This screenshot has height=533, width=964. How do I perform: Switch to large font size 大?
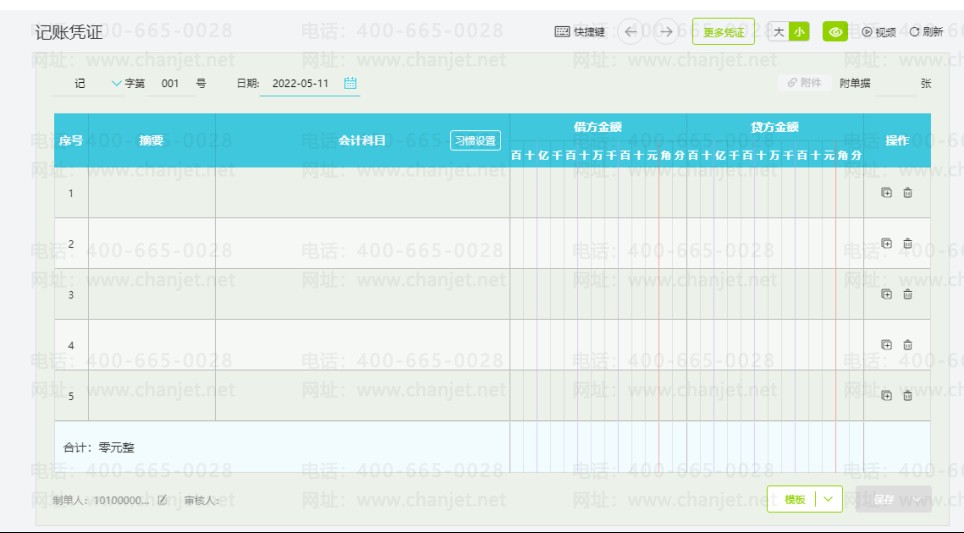coord(778,31)
